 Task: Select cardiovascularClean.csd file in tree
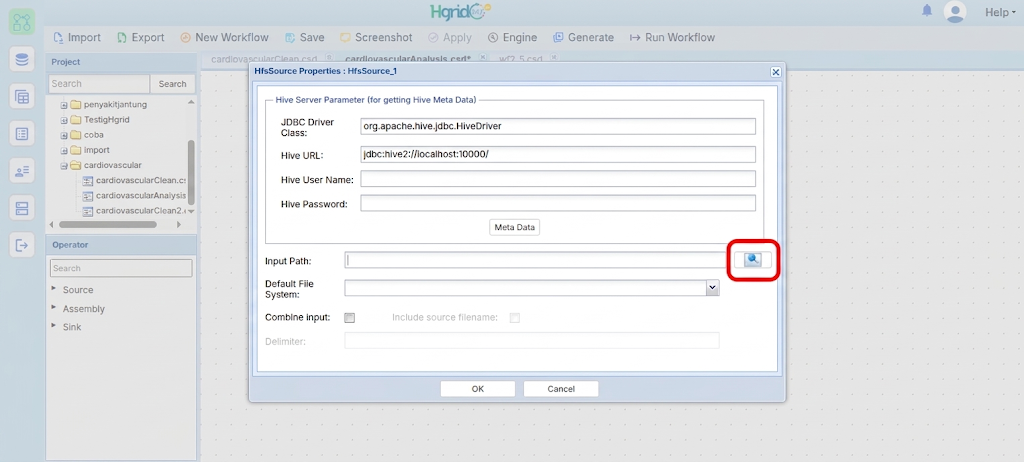134,180
